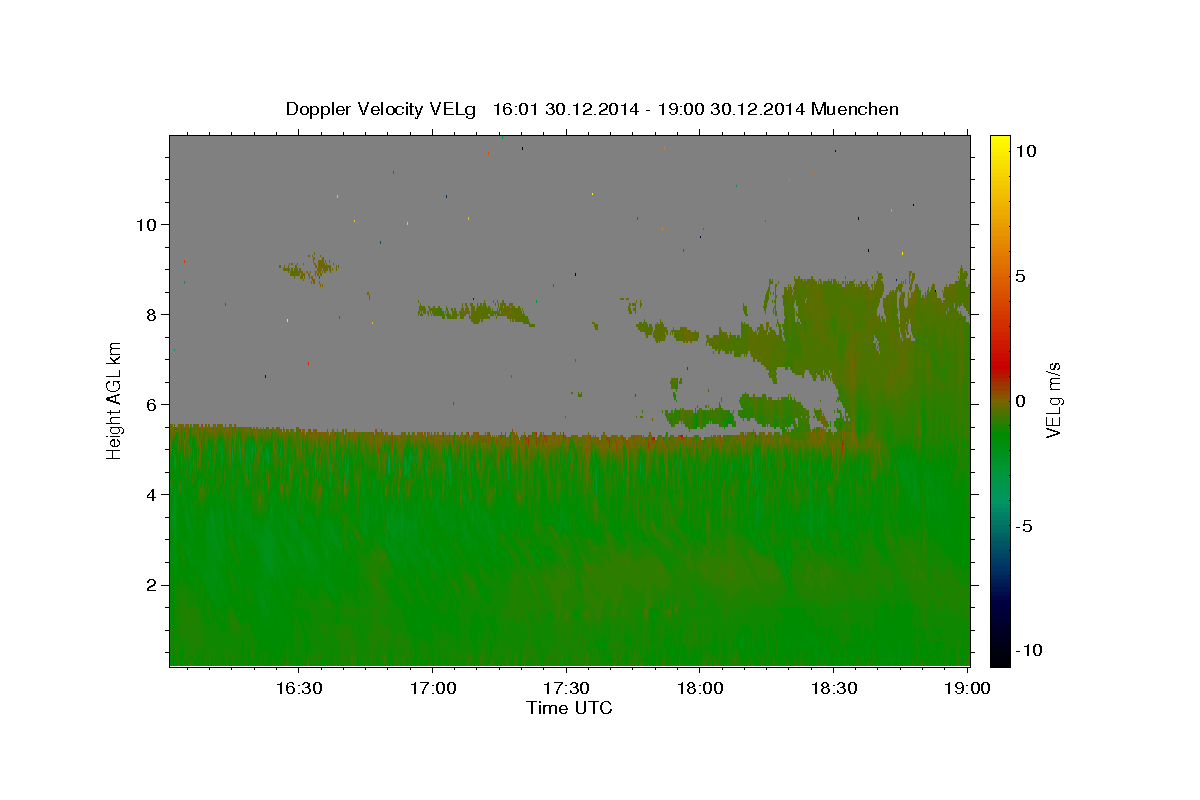Click the height tick label 8
1200x800 pixels.
click(154, 314)
